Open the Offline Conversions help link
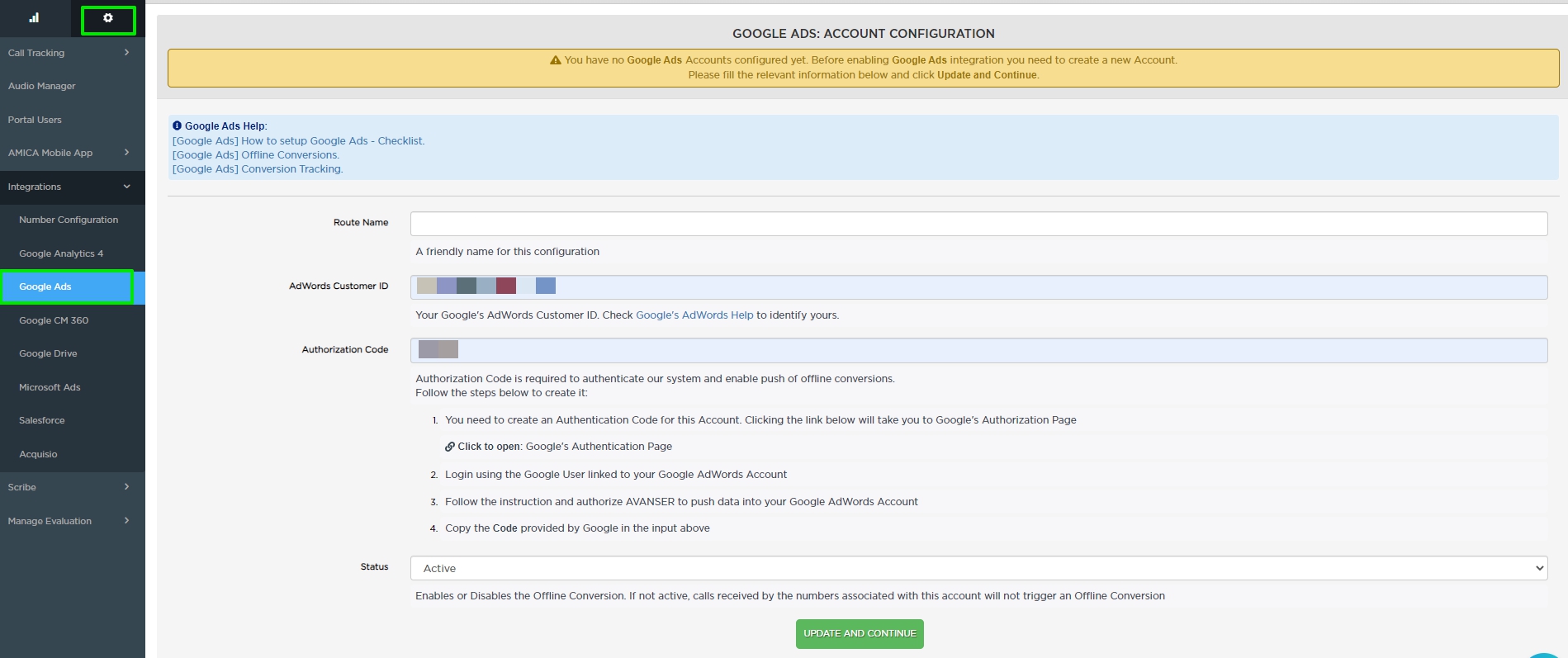 coord(256,155)
